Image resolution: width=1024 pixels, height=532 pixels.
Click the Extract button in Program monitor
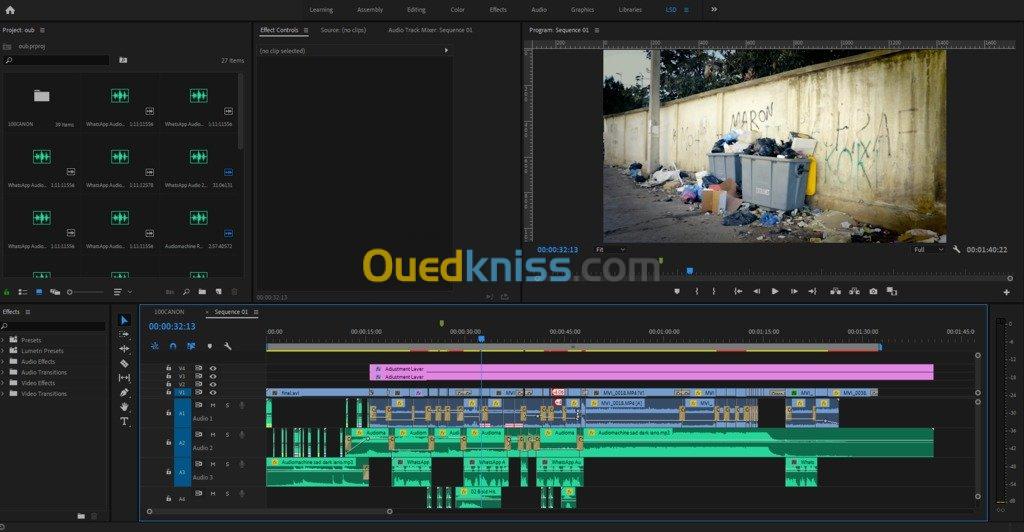coord(854,291)
